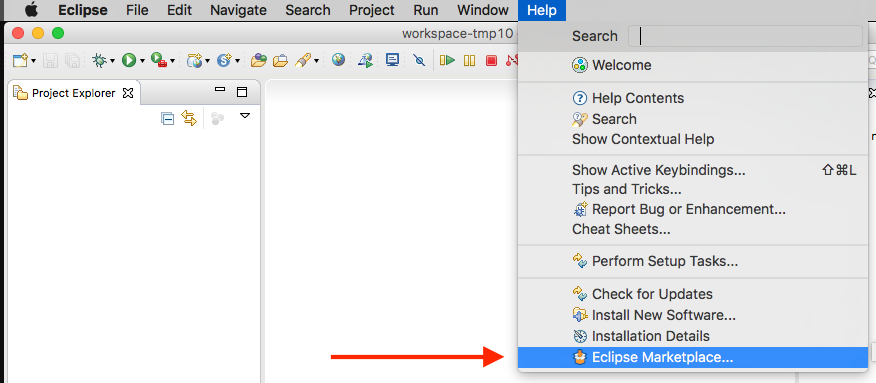Click the monitor screen toolbar icon
The image size is (876, 383).
(393, 60)
